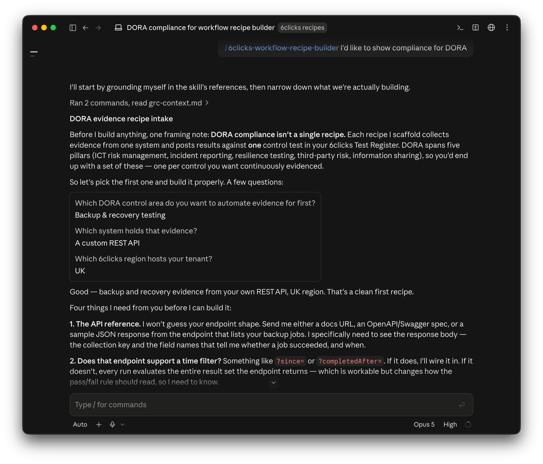Select the '6clicks recipes' tag
This screenshot has height=464, width=543.
pyautogui.click(x=302, y=28)
